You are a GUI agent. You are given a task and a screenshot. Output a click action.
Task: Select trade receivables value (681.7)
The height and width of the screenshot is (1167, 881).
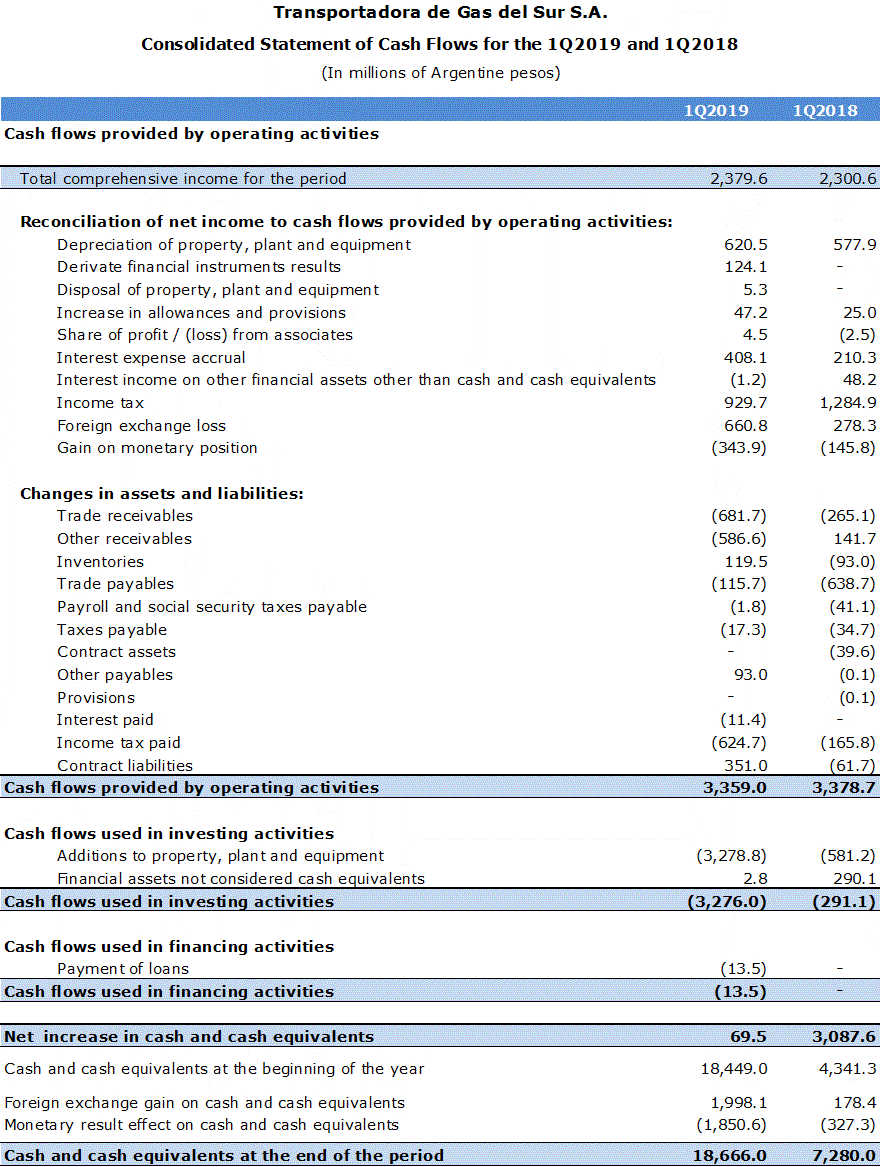point(739,516)
